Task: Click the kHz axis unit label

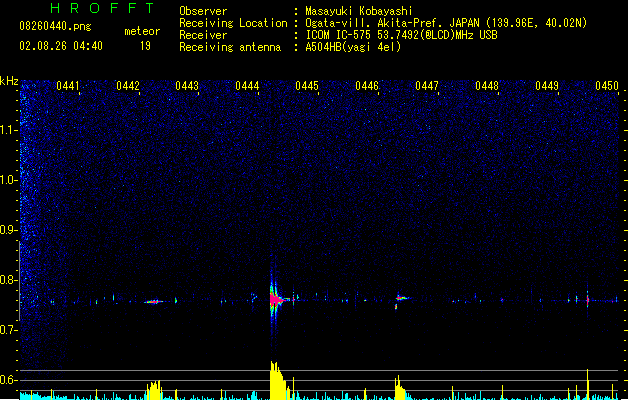Action: click(x=9, y=81)
